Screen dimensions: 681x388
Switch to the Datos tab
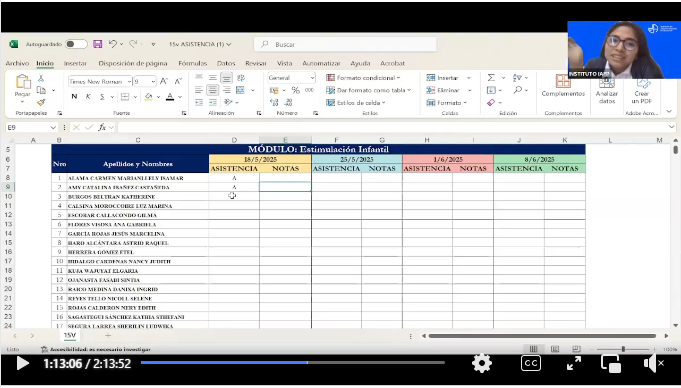[226, 63]
